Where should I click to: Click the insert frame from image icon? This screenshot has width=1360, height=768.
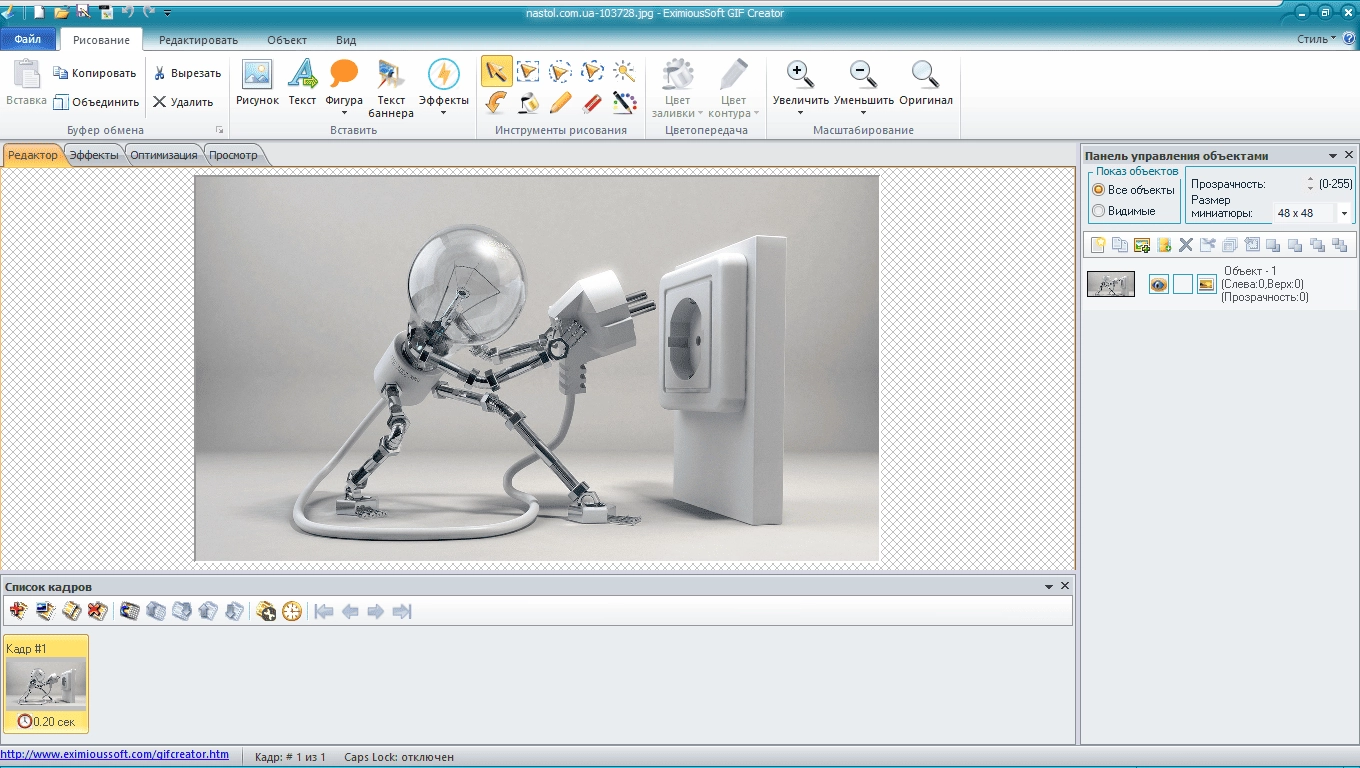coord(44,611)
